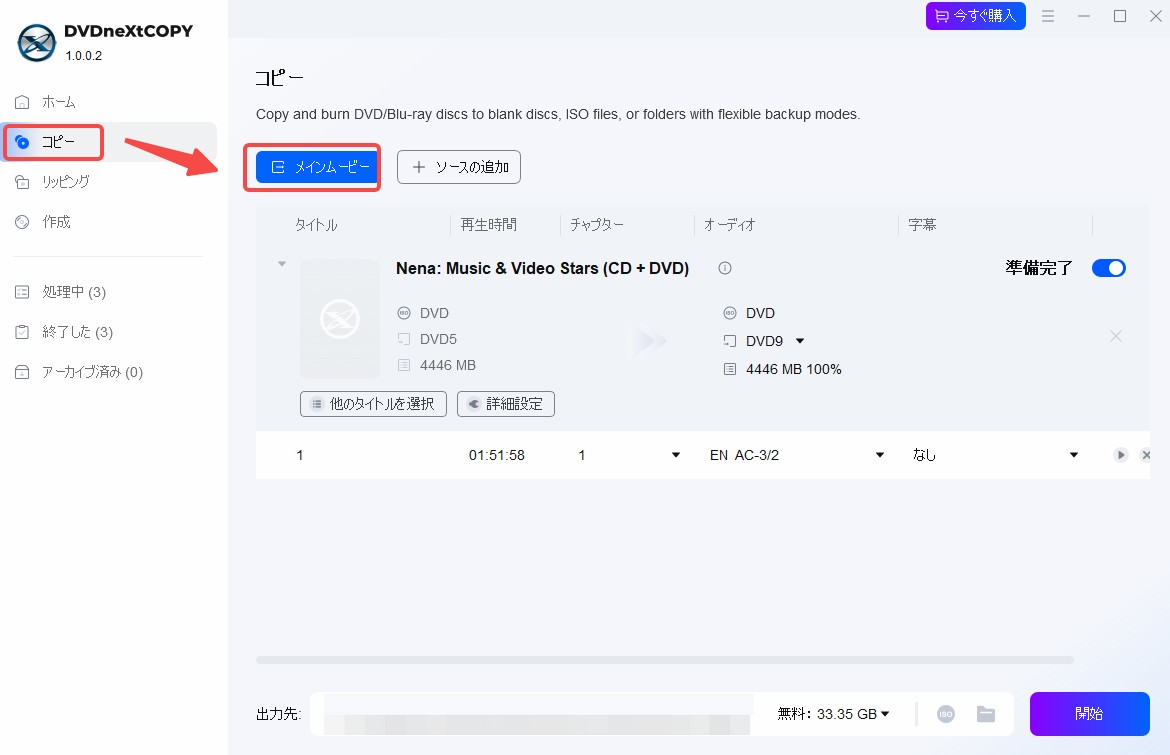
Task: Click the disc thumbnail placeholder
Action: click(340, 319)
